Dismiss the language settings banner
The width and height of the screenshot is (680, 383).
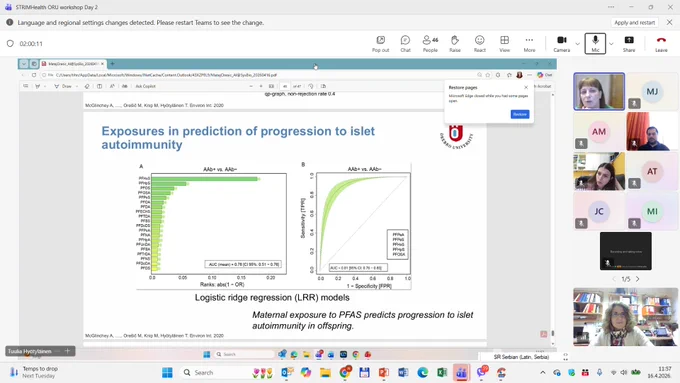point(670,22)
